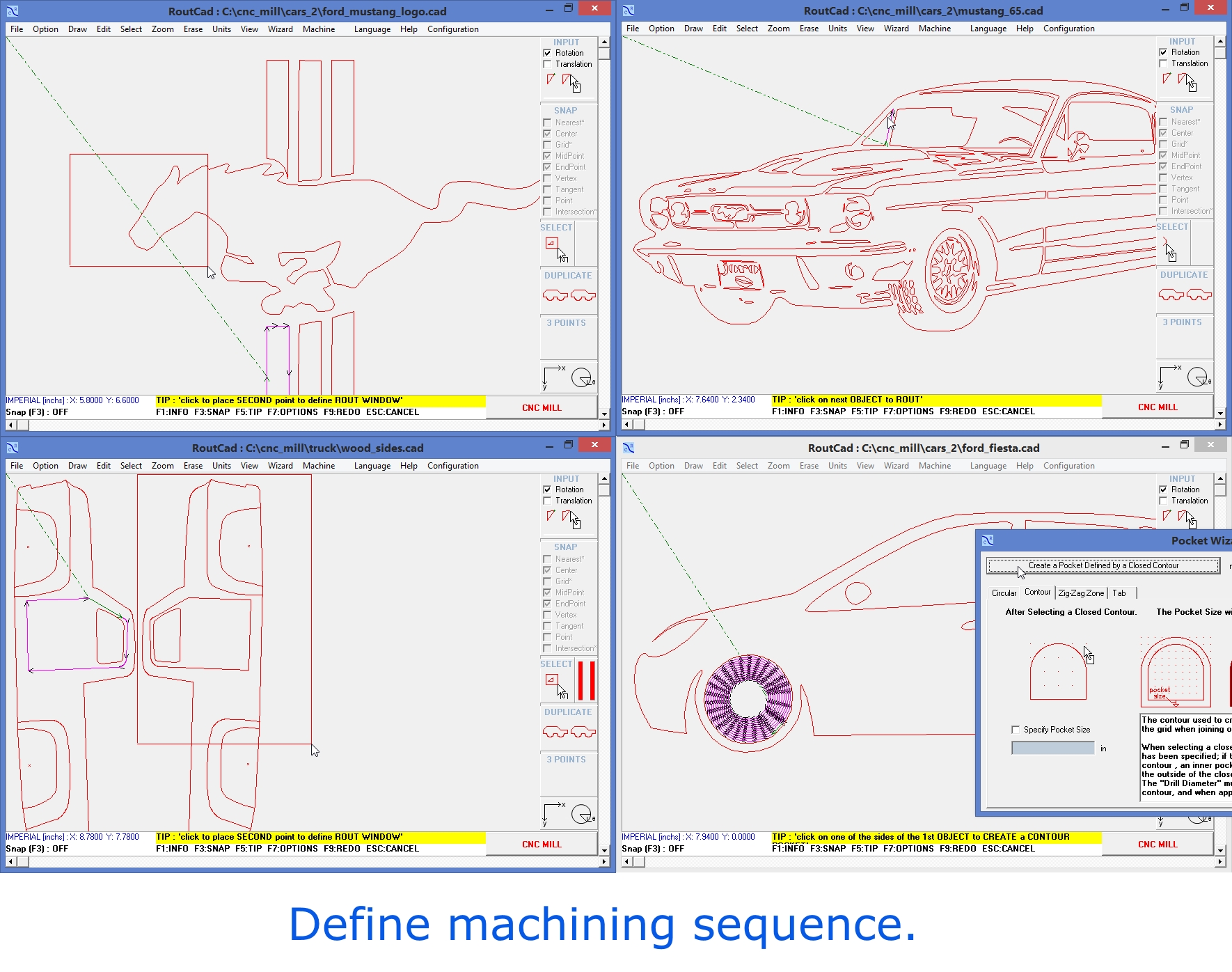This screenshot has height=972, width=1232.
Task: Open the Zoom menu in wood_sides window
Action: coord(163,466)
